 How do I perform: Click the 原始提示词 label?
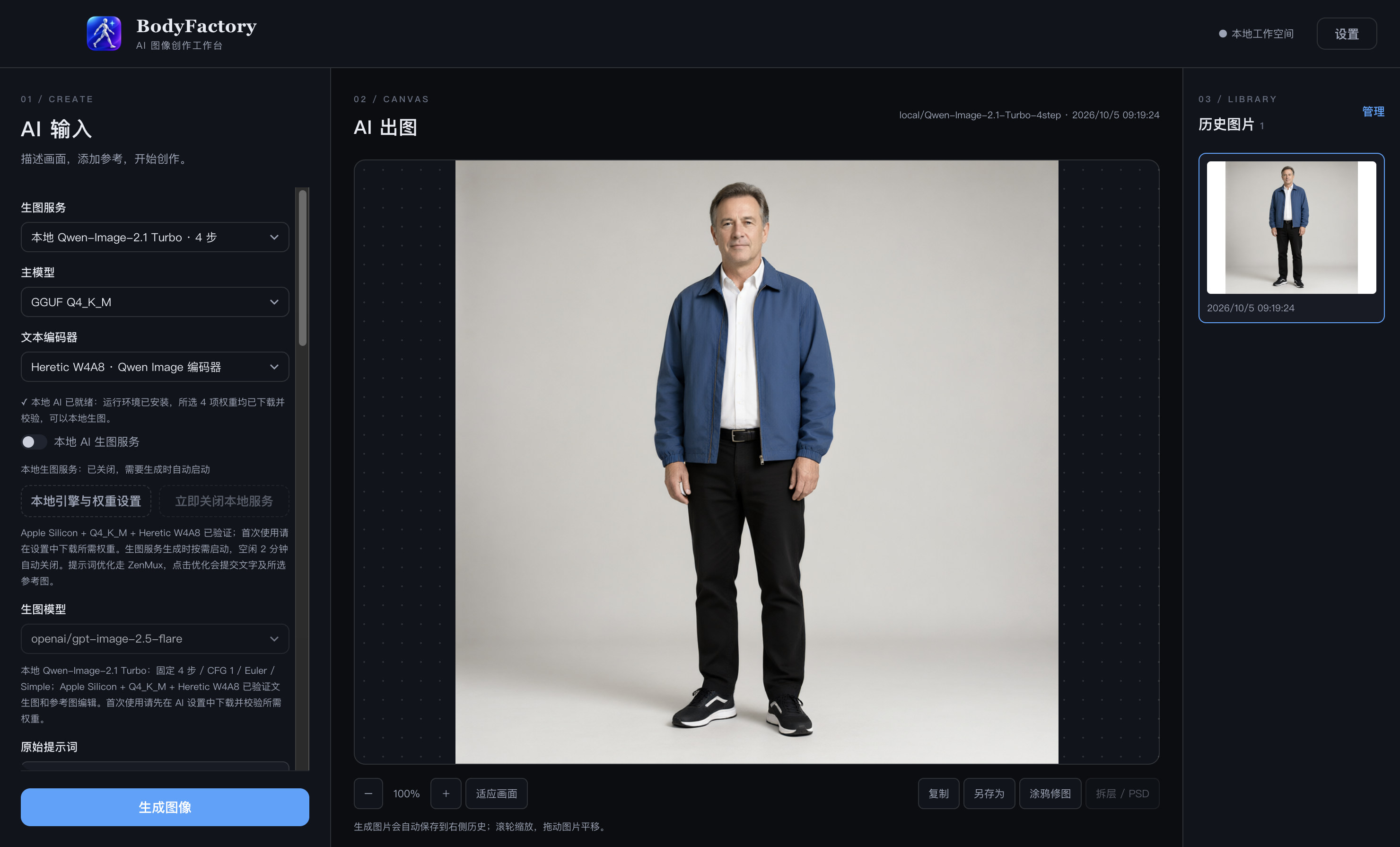pyautogui.click(x=49, y=747)
